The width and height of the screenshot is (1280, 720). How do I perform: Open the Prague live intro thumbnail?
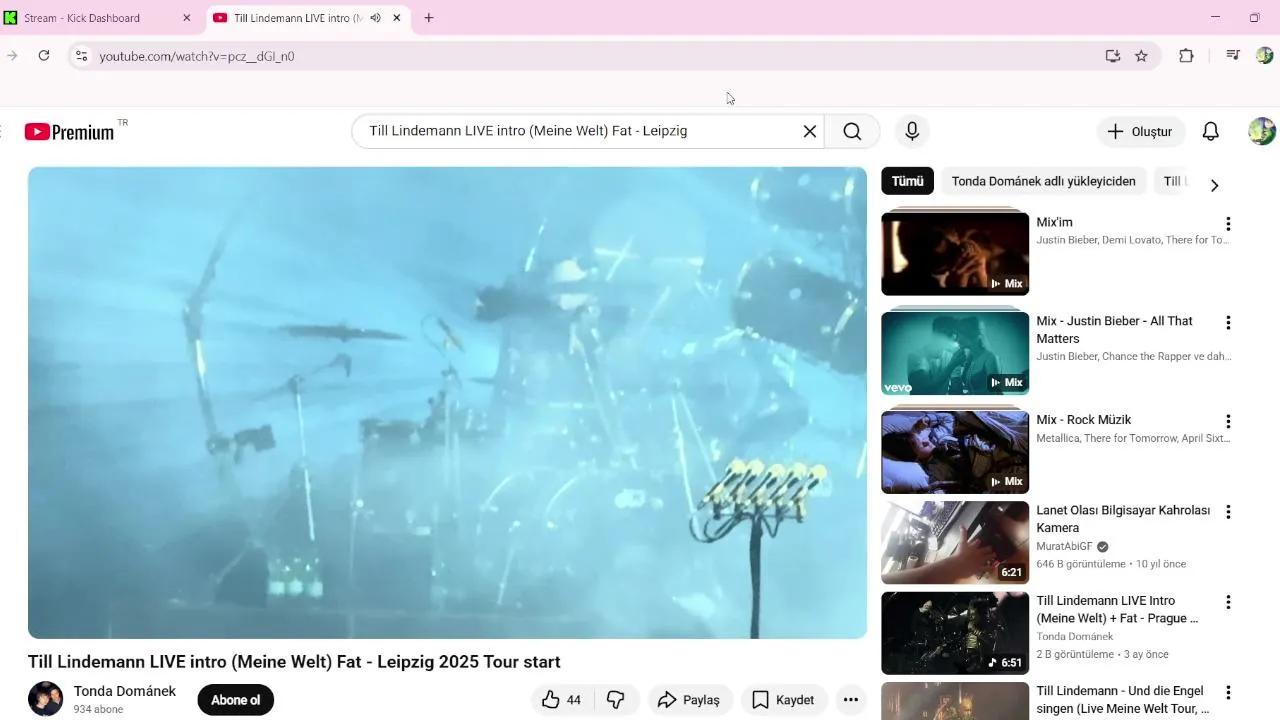pyautogui.click(x=955, y=633)
